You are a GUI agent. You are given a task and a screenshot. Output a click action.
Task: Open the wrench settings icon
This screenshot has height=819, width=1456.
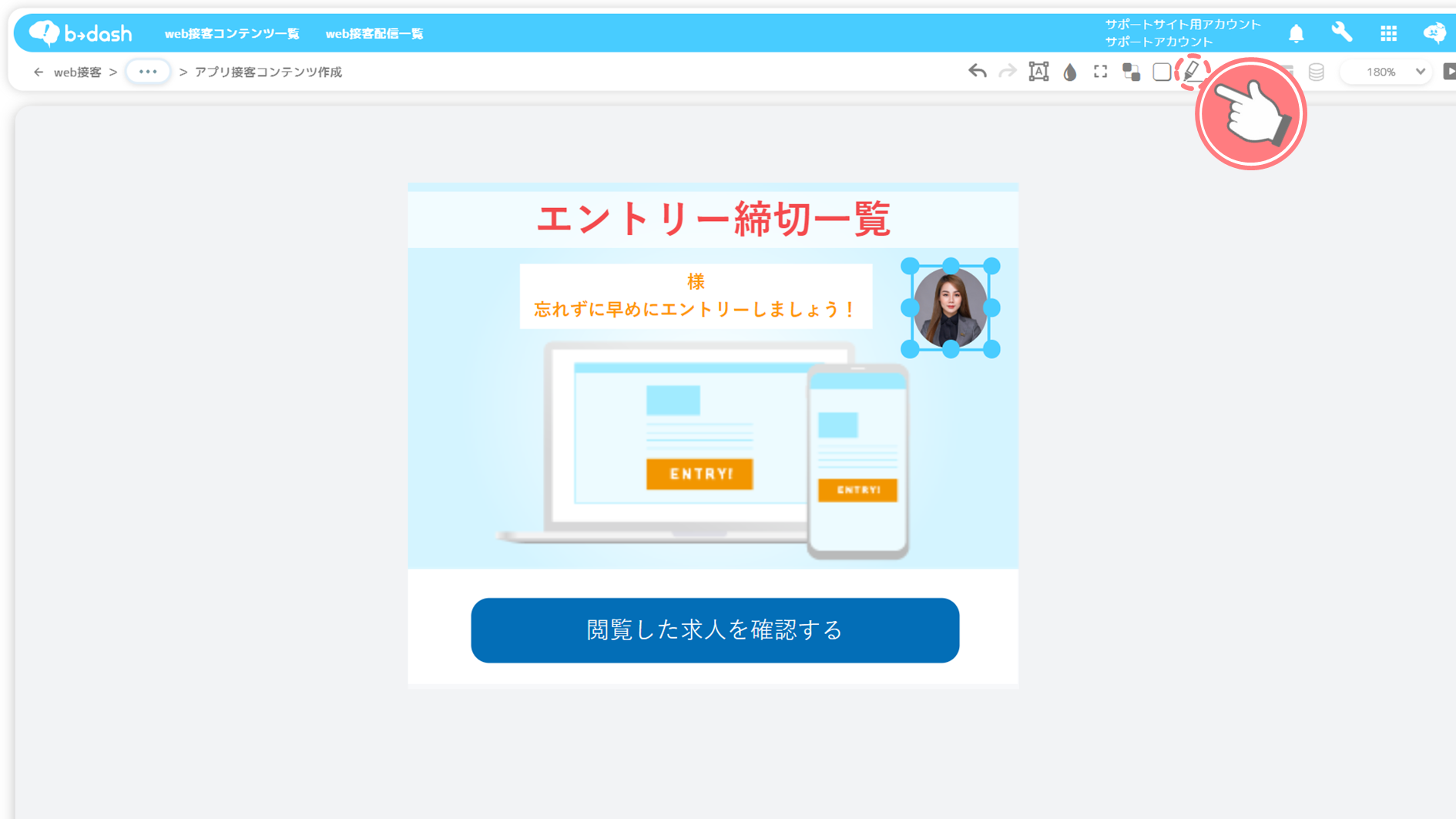coord(1342,32)
